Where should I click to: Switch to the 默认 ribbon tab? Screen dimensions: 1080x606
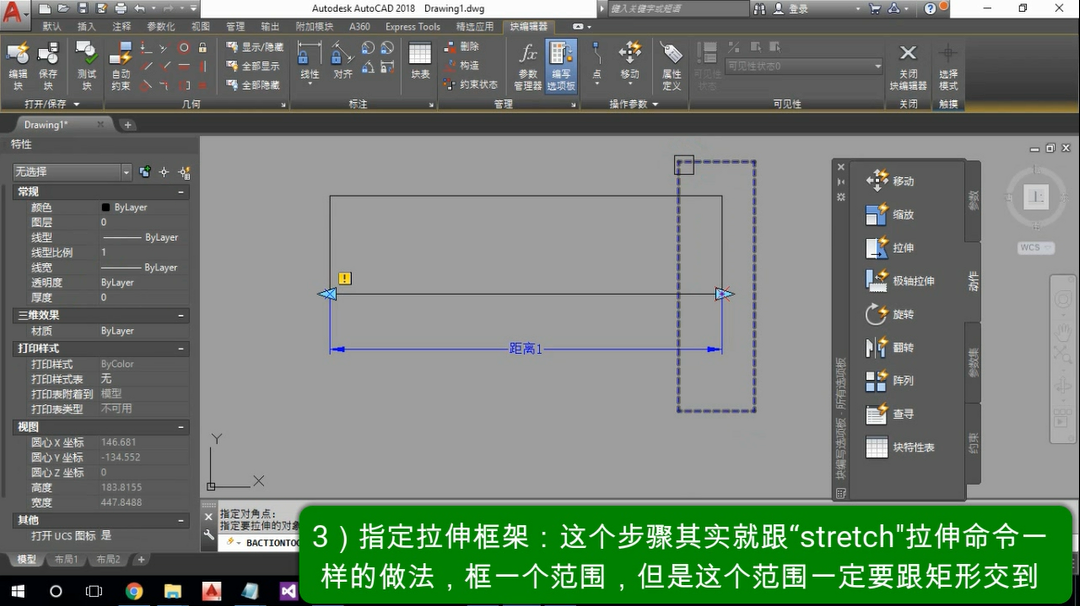pyautogui.click(x=52, y=27)
